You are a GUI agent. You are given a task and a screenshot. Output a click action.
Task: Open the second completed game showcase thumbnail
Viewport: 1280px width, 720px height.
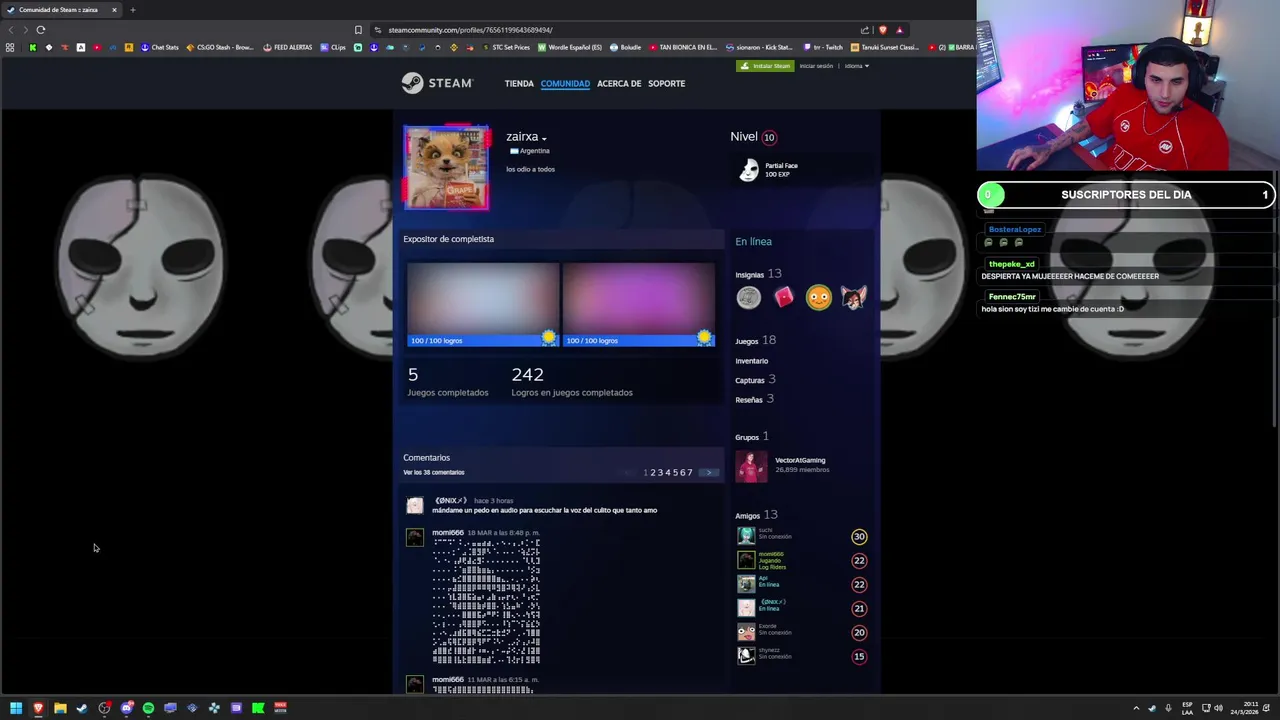point(638,304)
